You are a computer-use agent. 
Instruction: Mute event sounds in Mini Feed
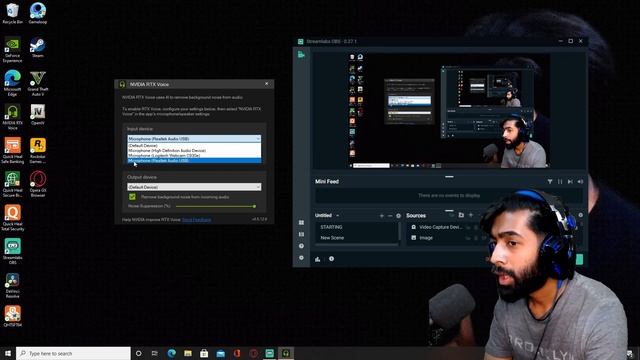pyautogui.click(x=580, y=182)
